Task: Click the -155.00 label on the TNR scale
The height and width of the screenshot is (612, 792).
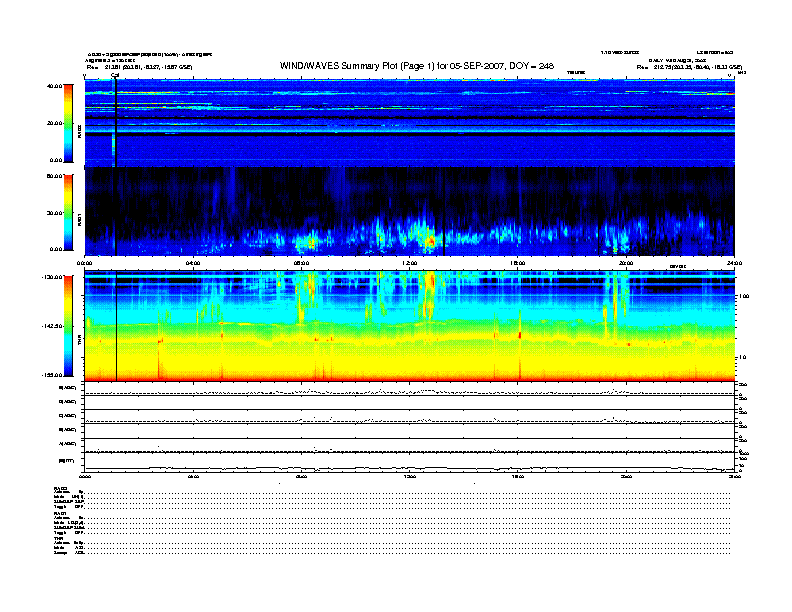Action: pos(52,375)
